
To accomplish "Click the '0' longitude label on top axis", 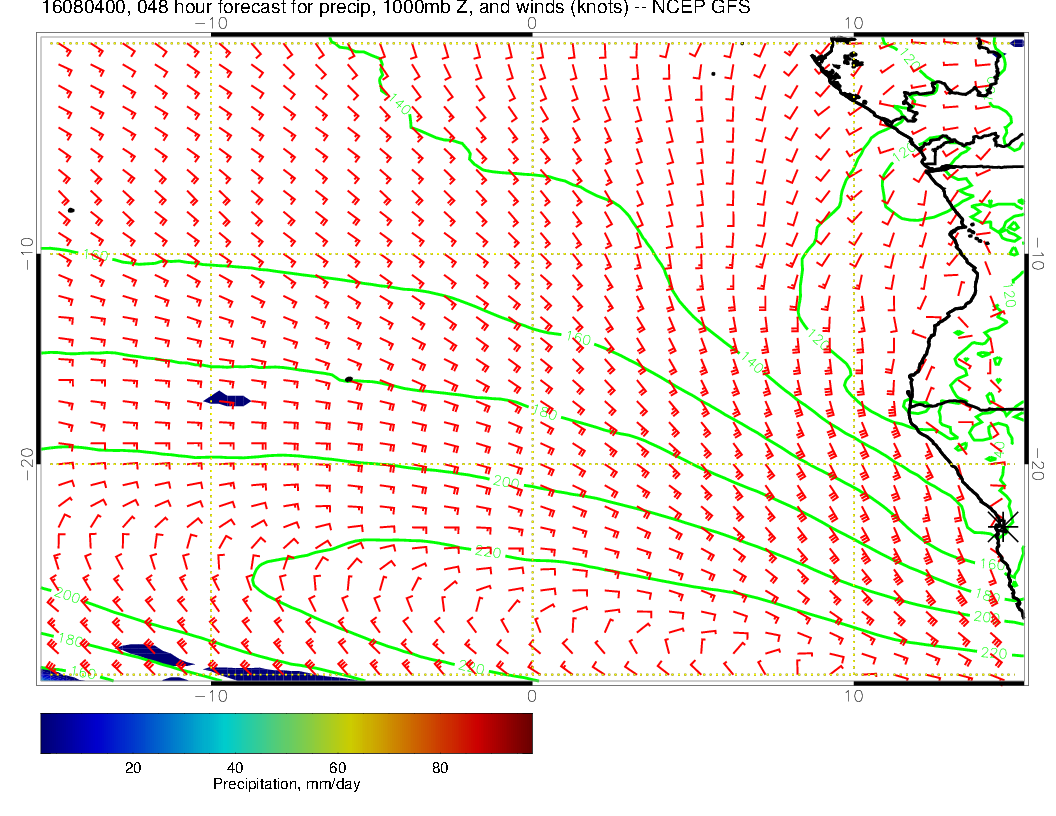I will [x=532, y=24].
